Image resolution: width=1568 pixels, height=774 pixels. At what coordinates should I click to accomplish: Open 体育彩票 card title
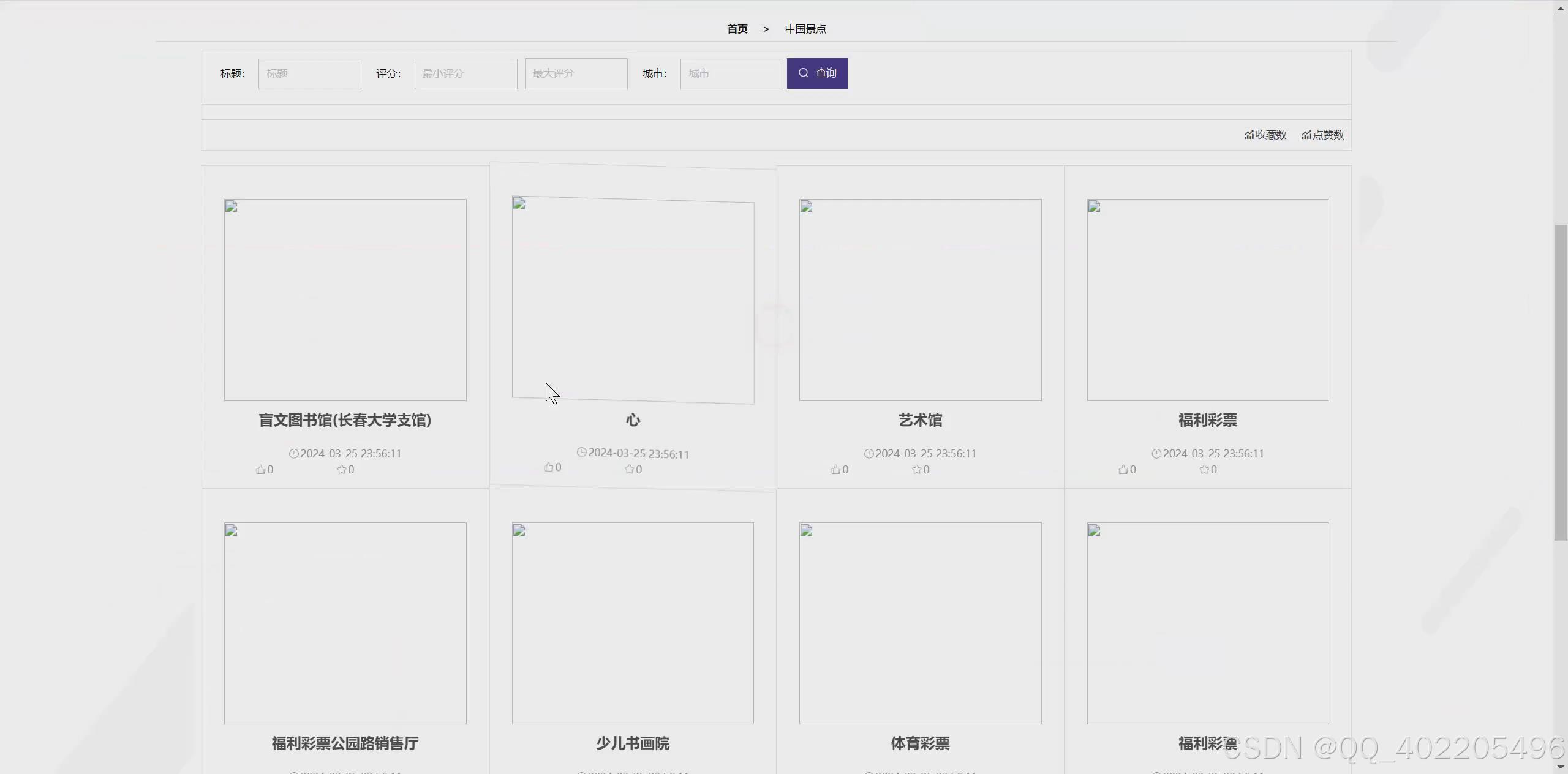tap(920, 743)
